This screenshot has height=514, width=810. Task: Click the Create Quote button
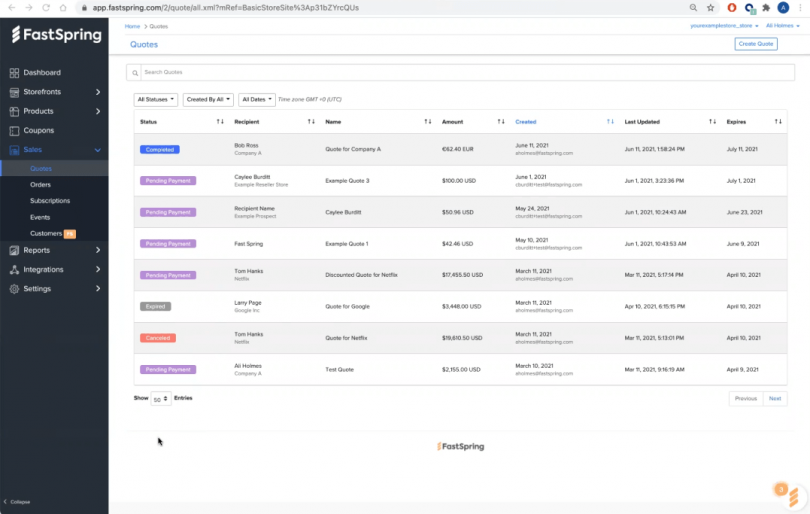[756, 44]
